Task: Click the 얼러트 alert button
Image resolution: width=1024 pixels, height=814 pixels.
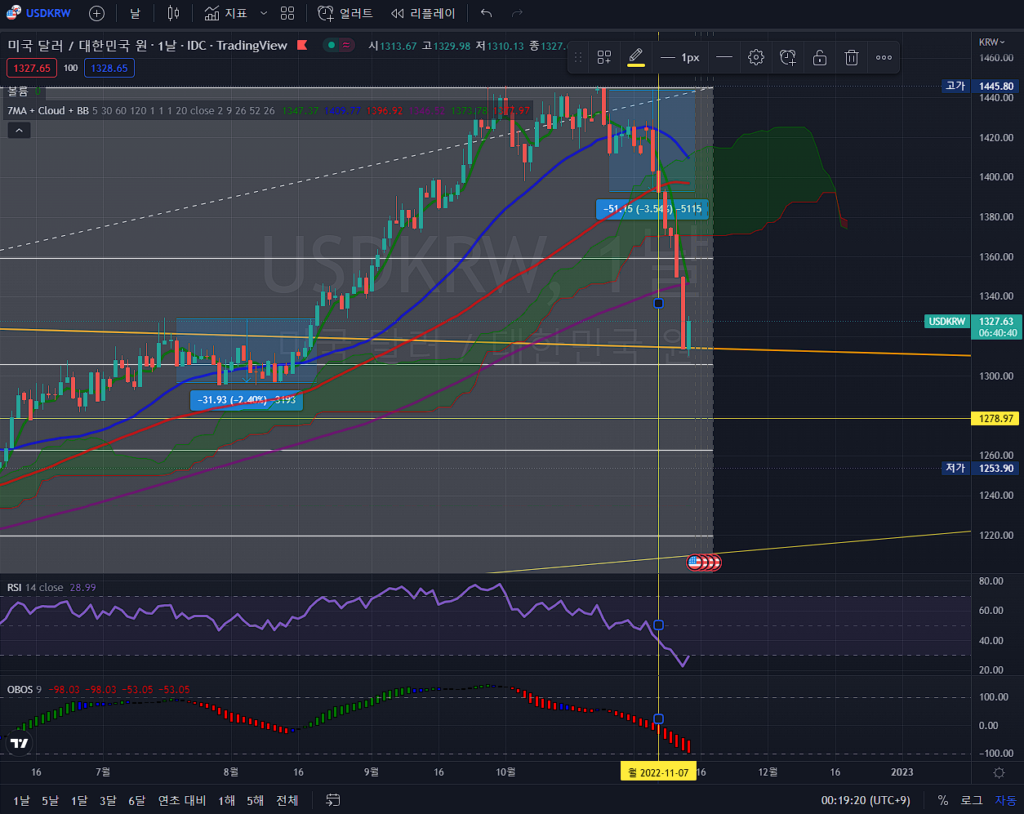Action: 345,13
